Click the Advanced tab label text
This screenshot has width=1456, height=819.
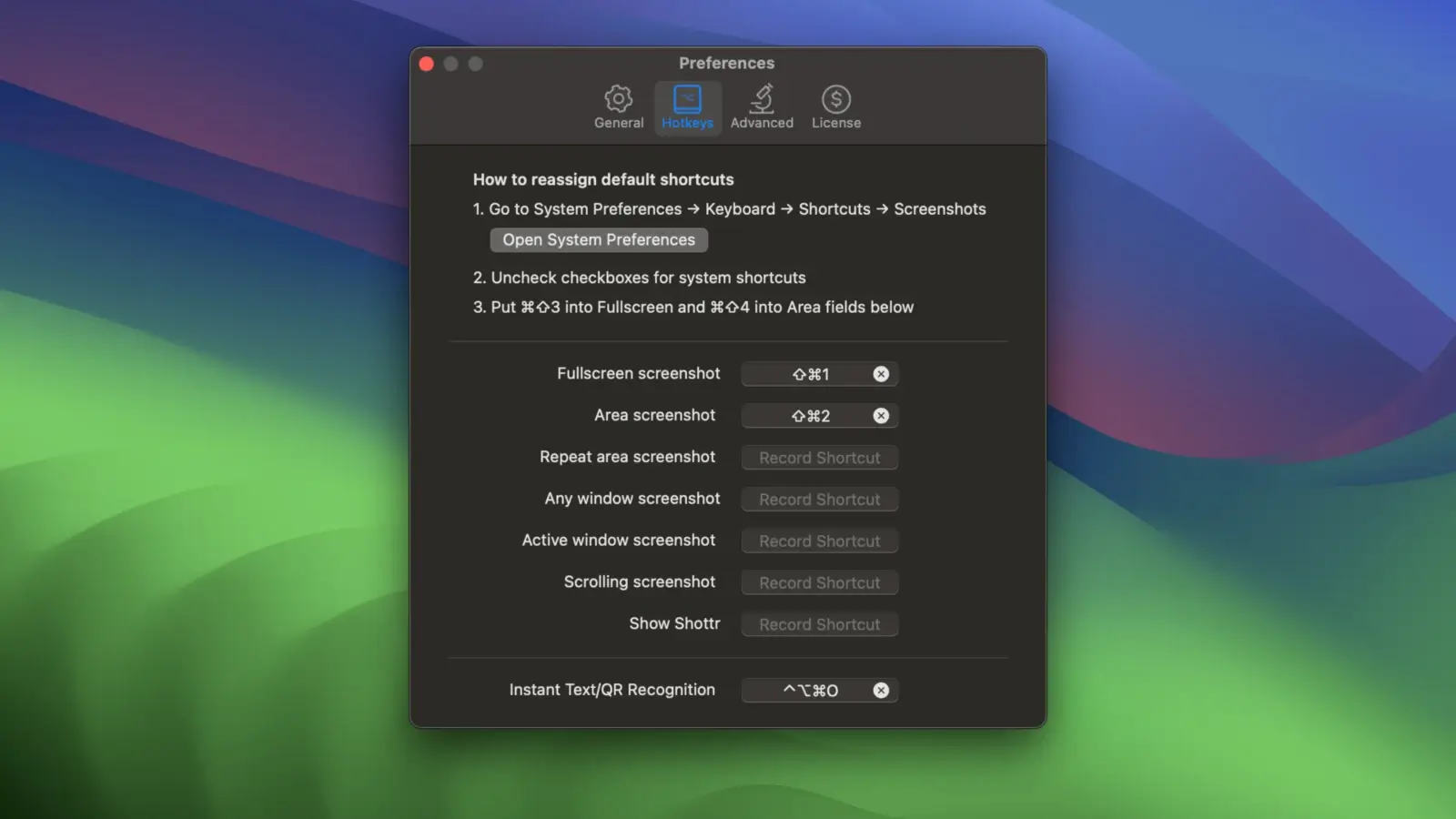point(762,123)
